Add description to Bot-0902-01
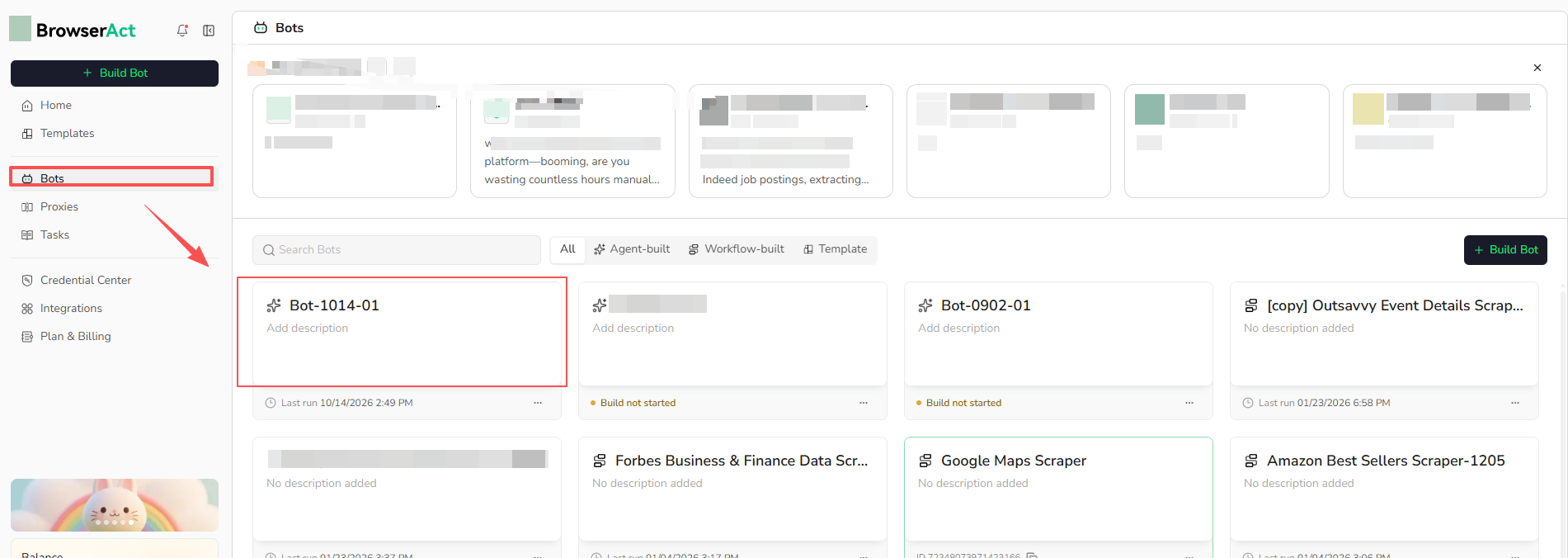Viewport: 1568px width, 558px height. coord(958,328)
